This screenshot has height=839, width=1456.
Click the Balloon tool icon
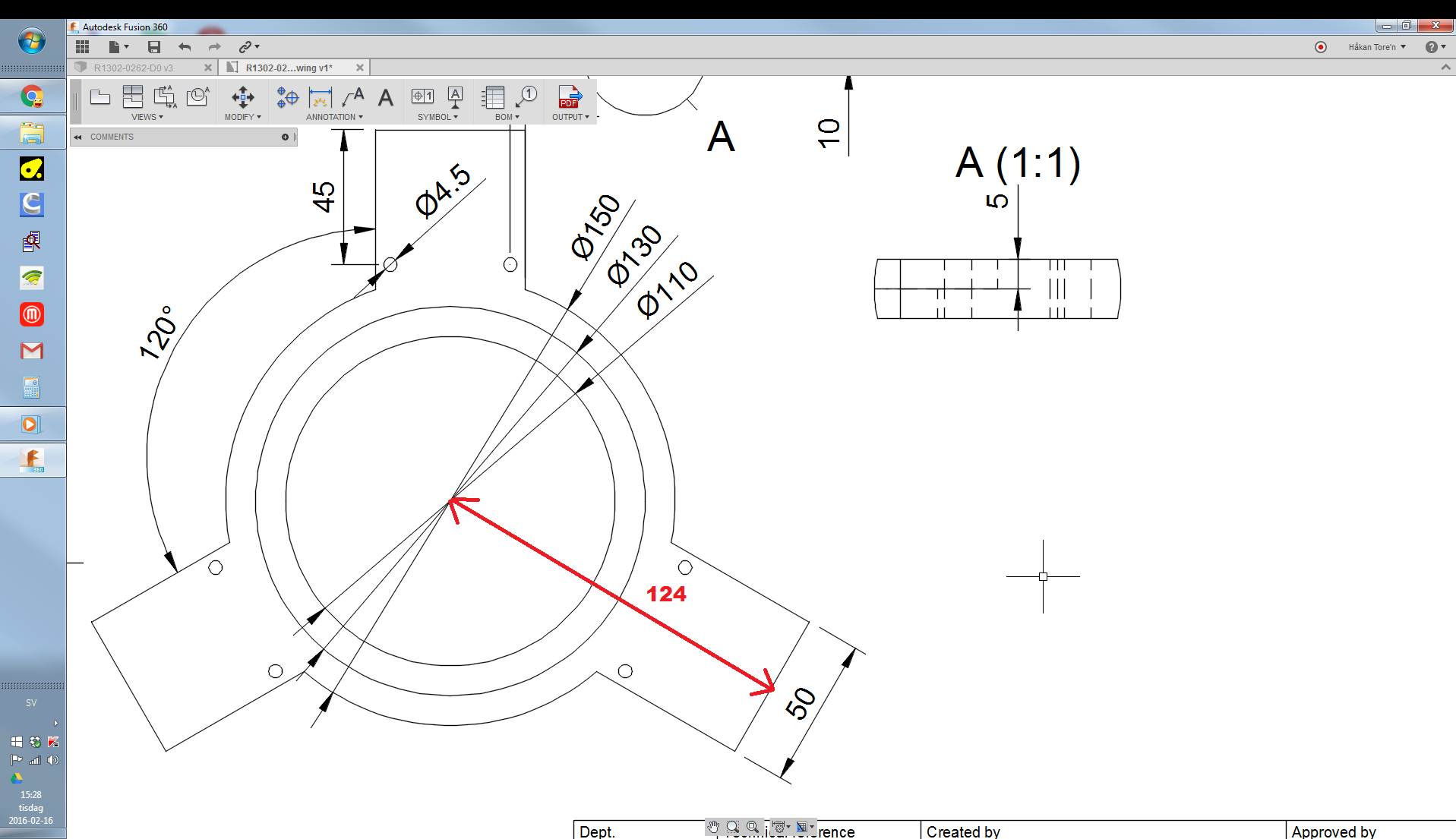(526, 96)
